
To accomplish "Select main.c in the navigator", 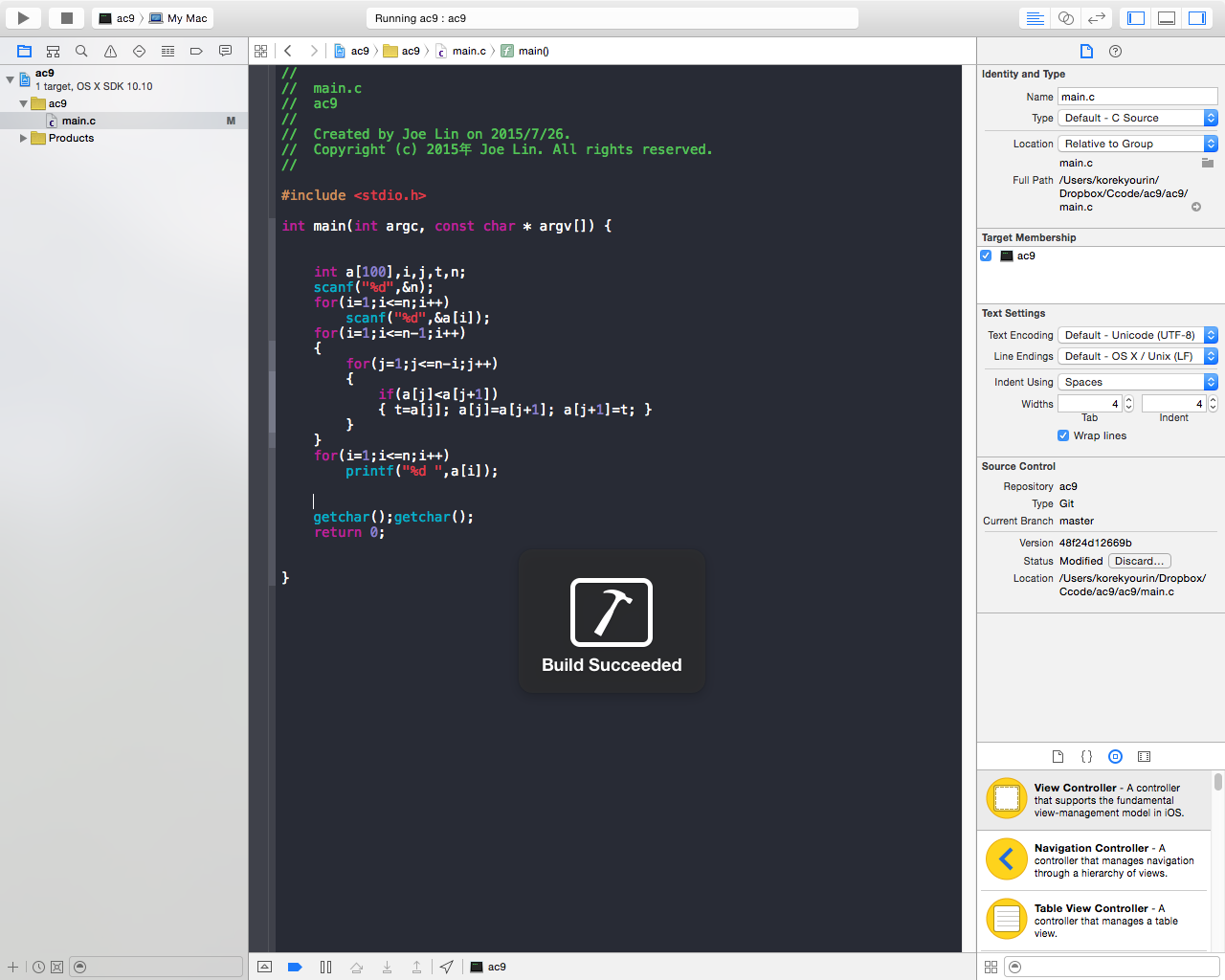I will pyautogui.click(x=123, y=121).
